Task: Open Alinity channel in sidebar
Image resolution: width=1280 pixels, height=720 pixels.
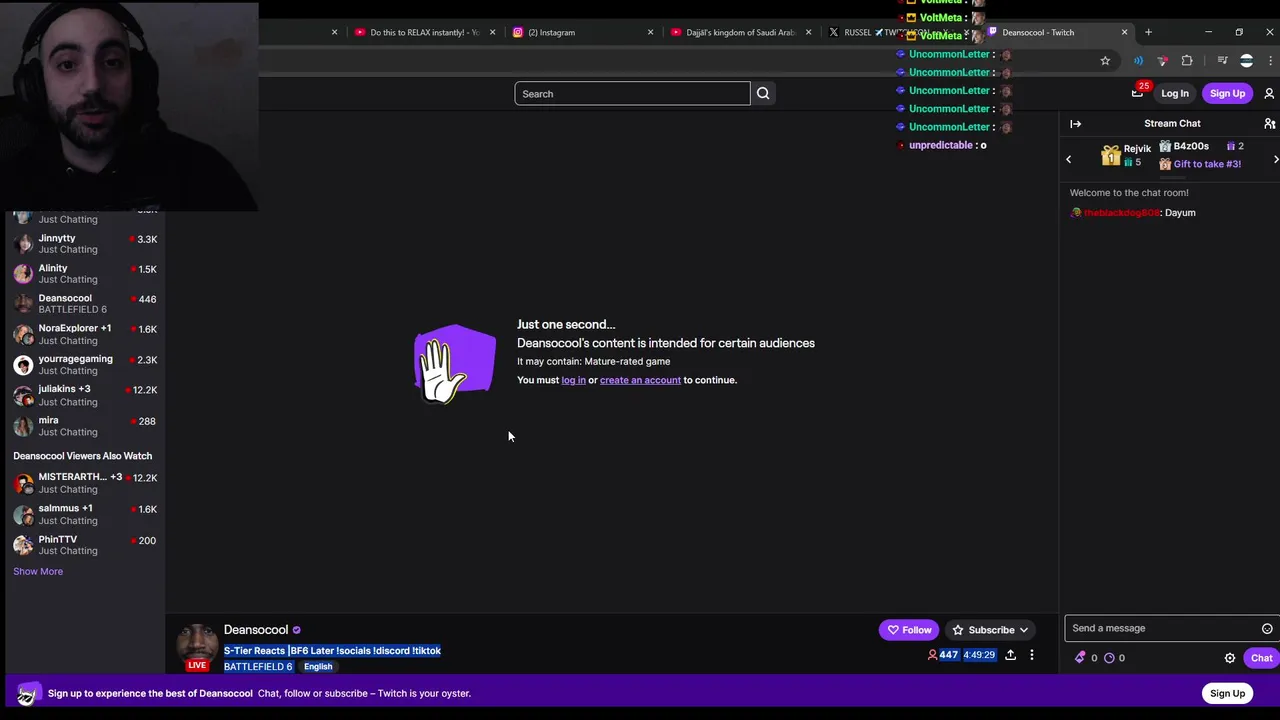Action: pos(85,274)
